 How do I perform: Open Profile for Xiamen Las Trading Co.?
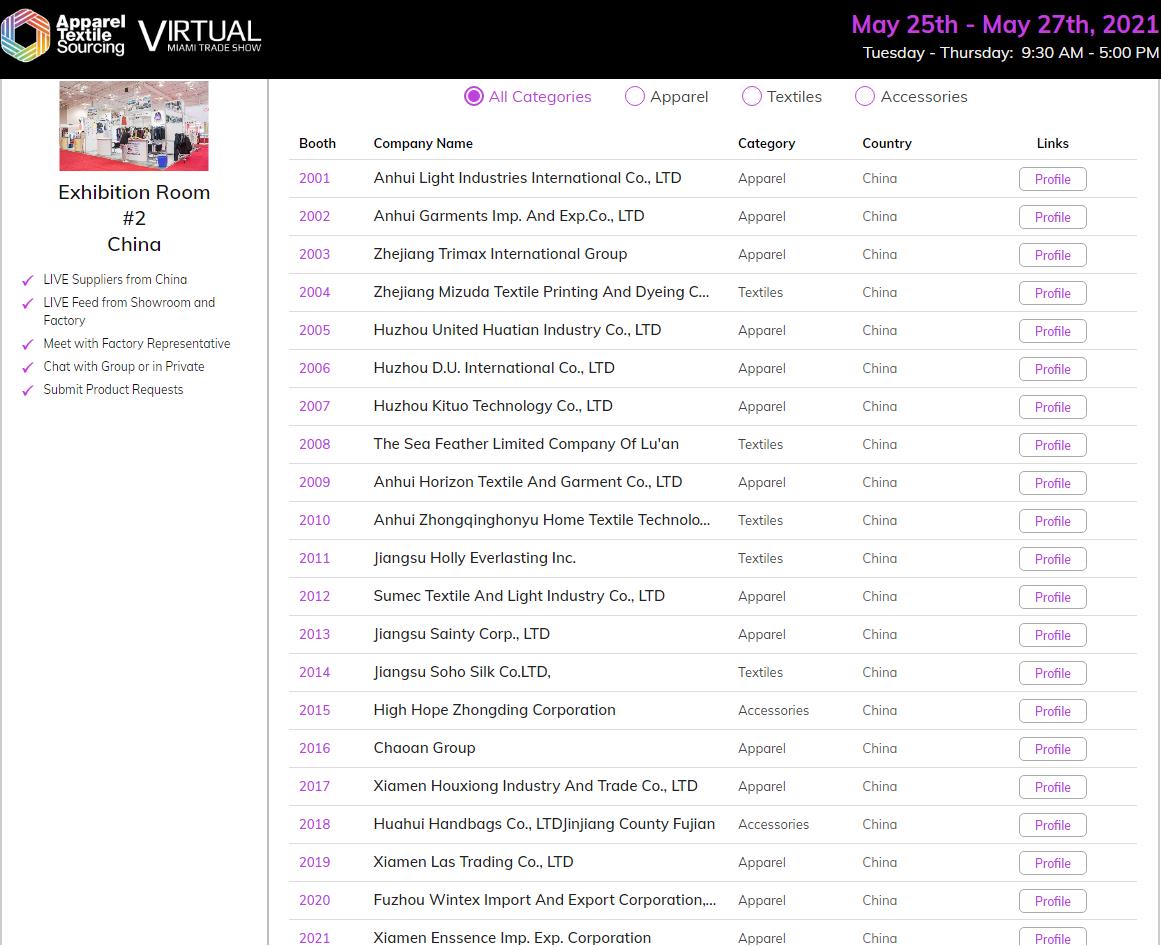[1052, 863]
